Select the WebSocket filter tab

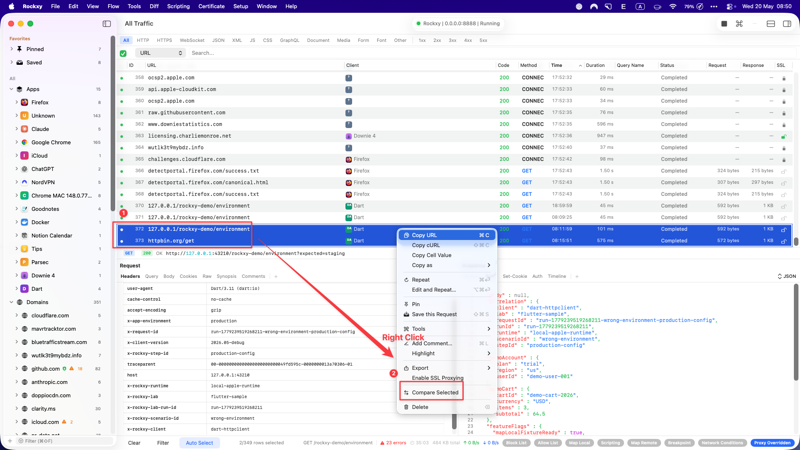[192, 40]
